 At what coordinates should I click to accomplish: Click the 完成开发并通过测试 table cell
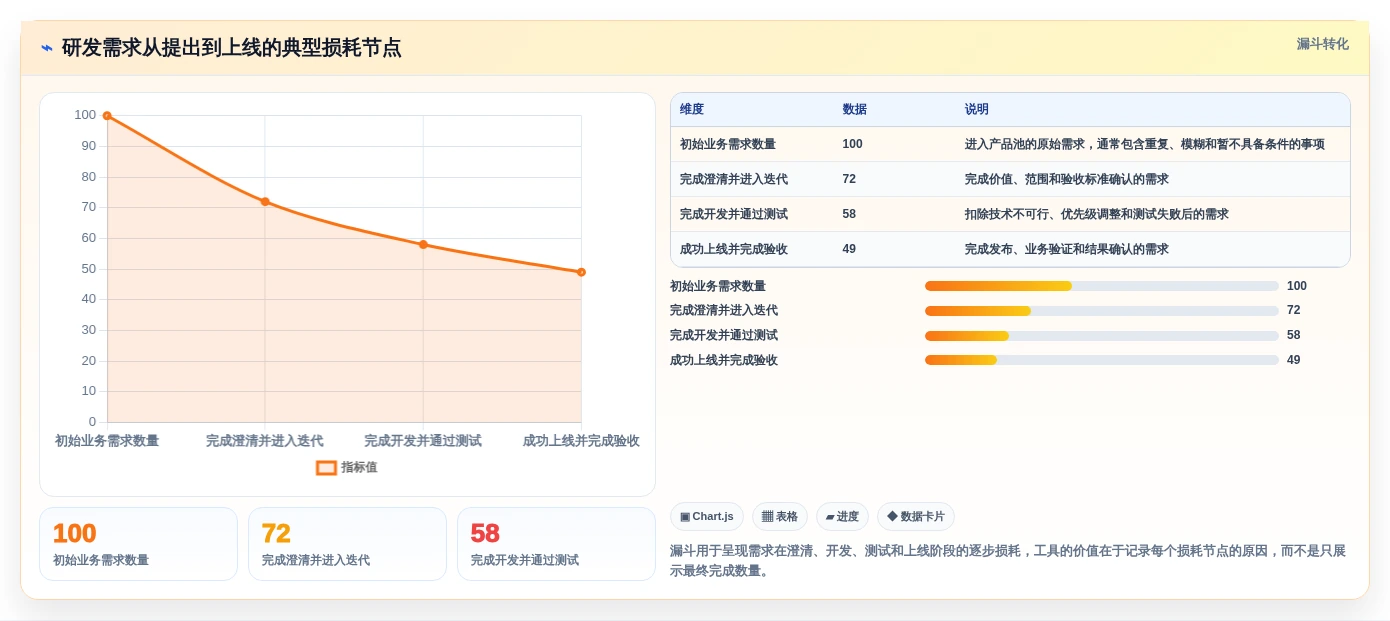(734, 214)
